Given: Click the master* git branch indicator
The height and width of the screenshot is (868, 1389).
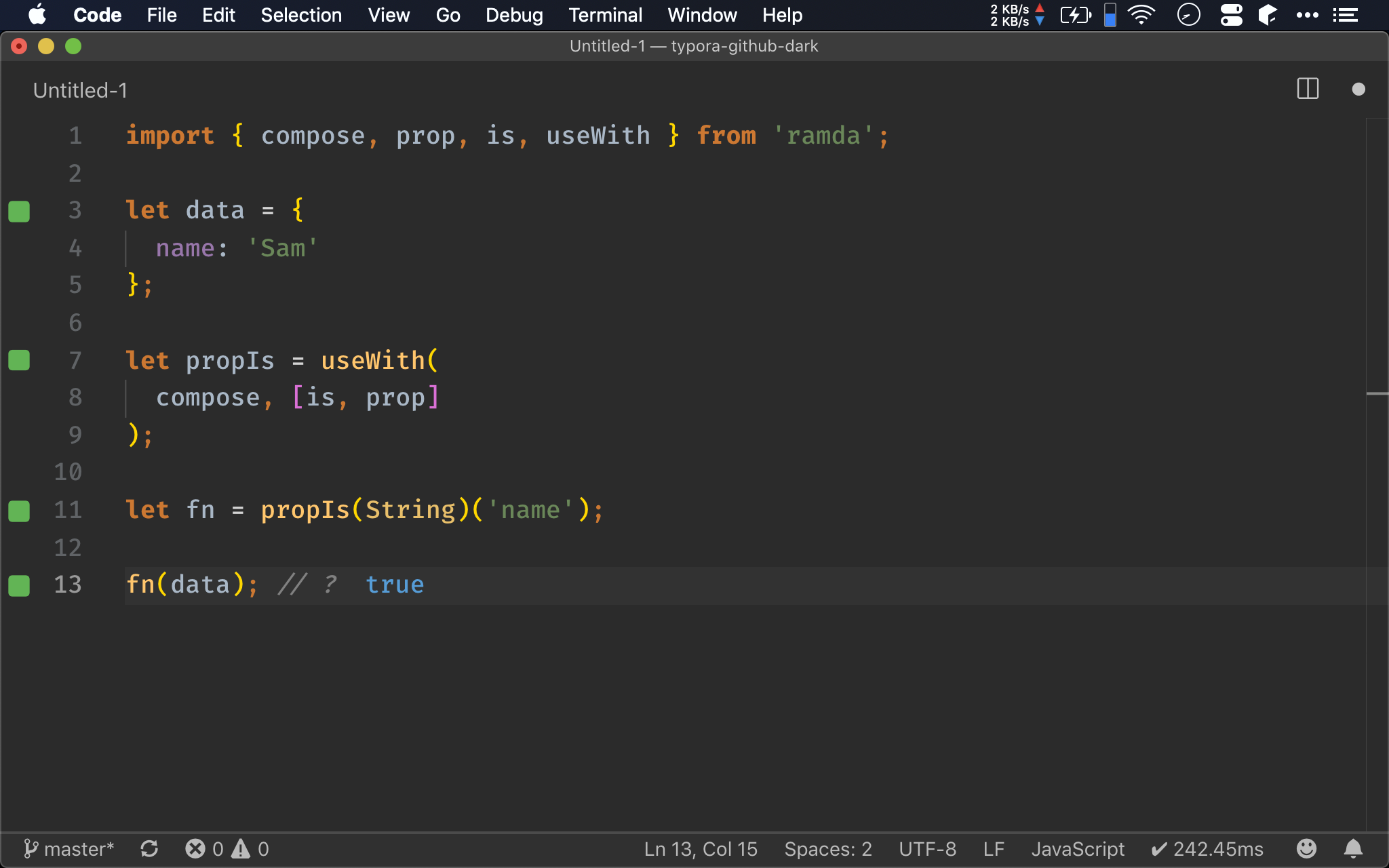Looking at the screenshot, I should (69, 849).
